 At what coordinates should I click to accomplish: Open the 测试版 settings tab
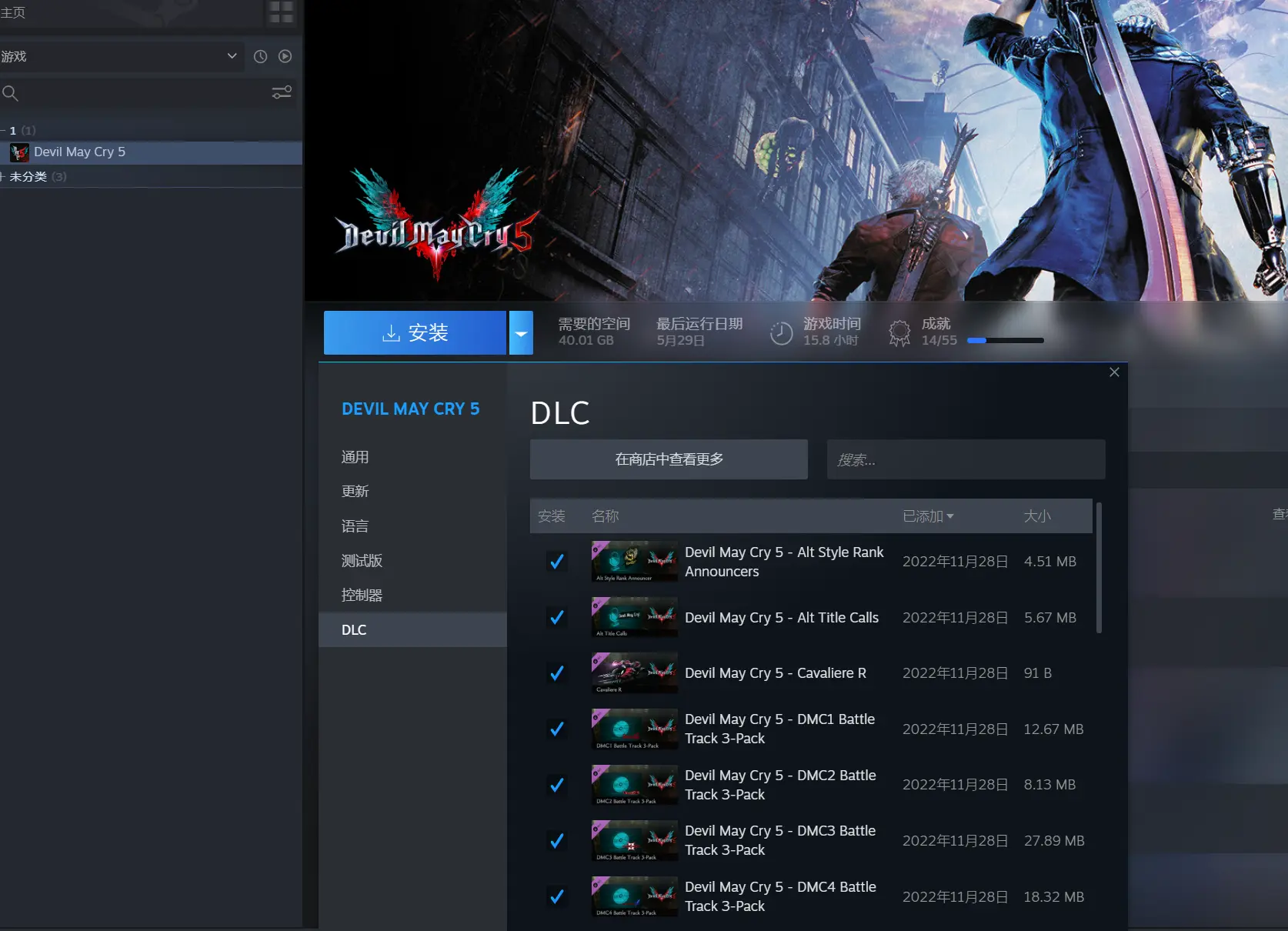coord(412,561)
